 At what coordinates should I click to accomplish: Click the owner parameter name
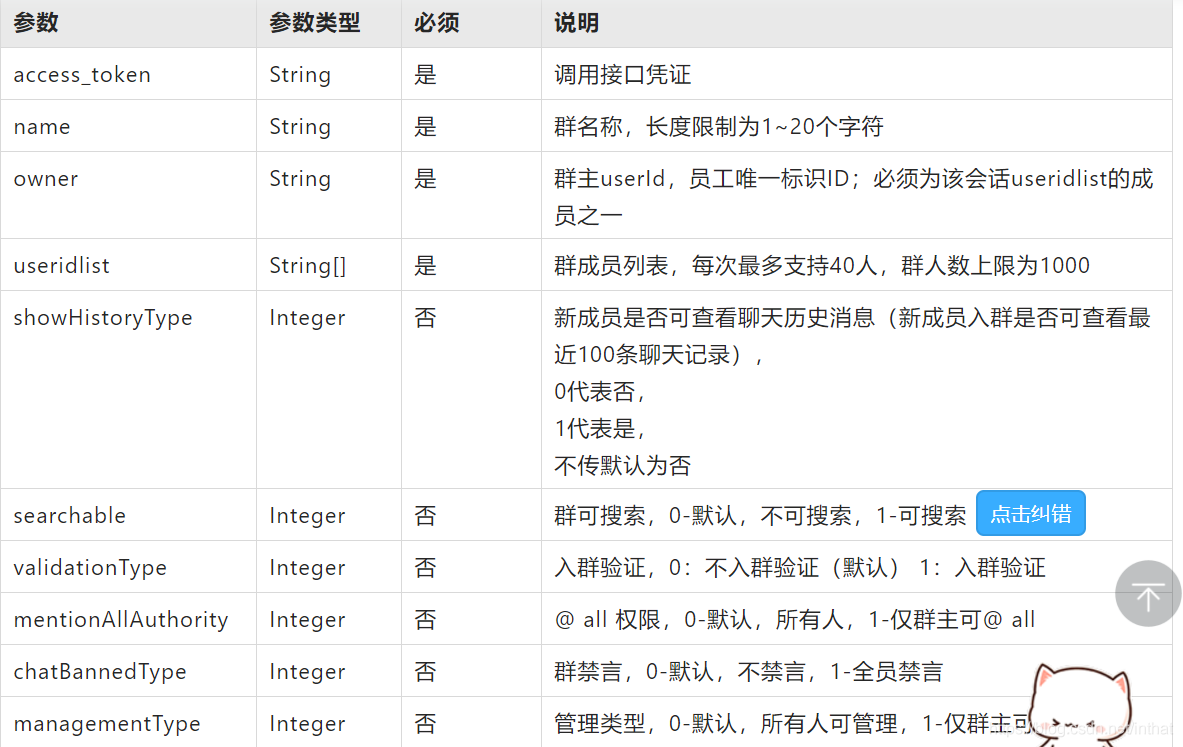pyautogui.click(x=46, y=179)
